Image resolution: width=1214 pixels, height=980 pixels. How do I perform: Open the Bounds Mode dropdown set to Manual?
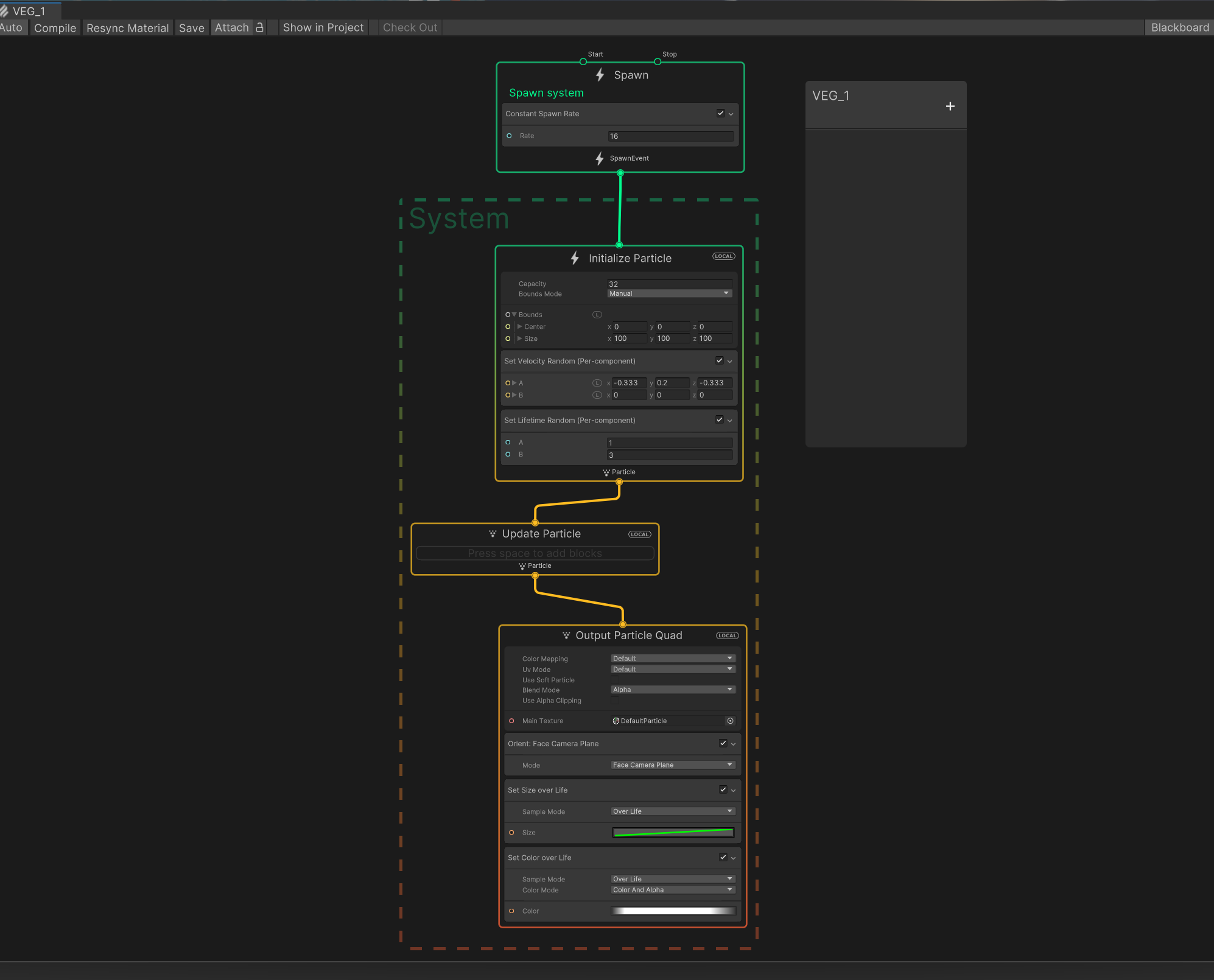click(x=668, y=293)
